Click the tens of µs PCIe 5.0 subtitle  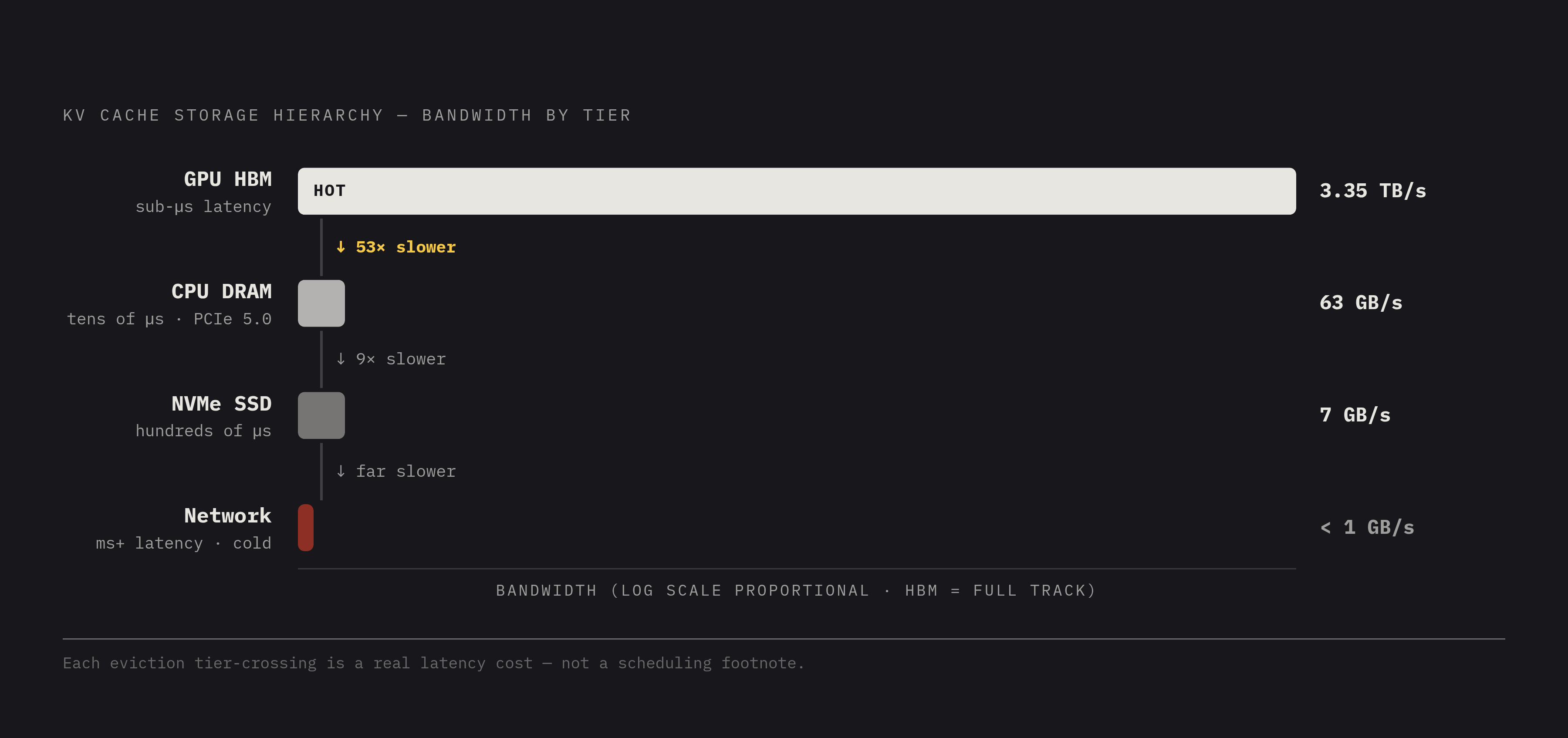pyautogui.click(x=169, y=319)
